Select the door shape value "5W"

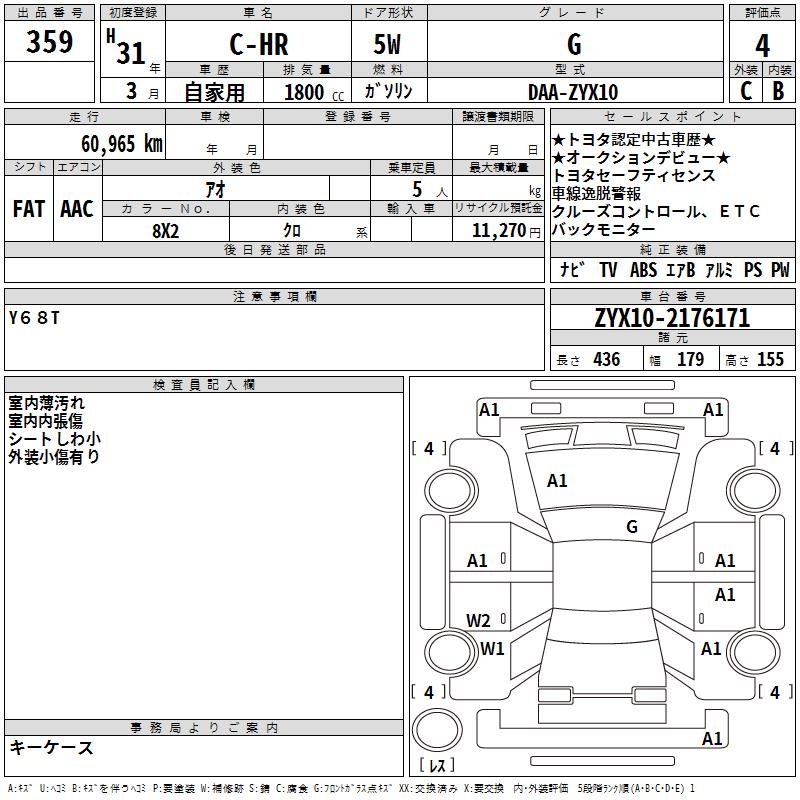pyautogui.click(x=387, y=44)
